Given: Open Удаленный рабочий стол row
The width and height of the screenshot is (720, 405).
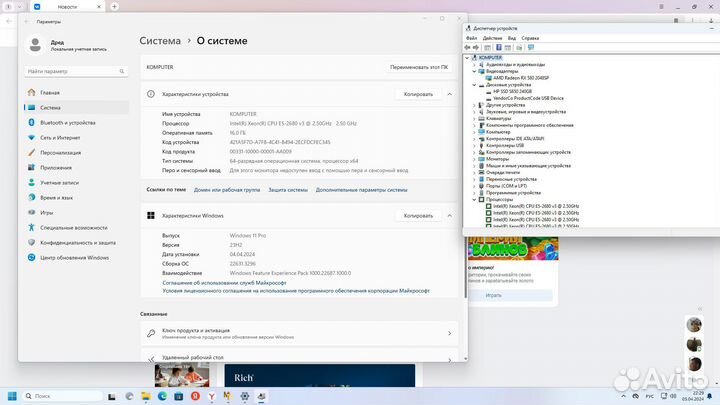Looking at the screenshot, I should click(299, 356).
